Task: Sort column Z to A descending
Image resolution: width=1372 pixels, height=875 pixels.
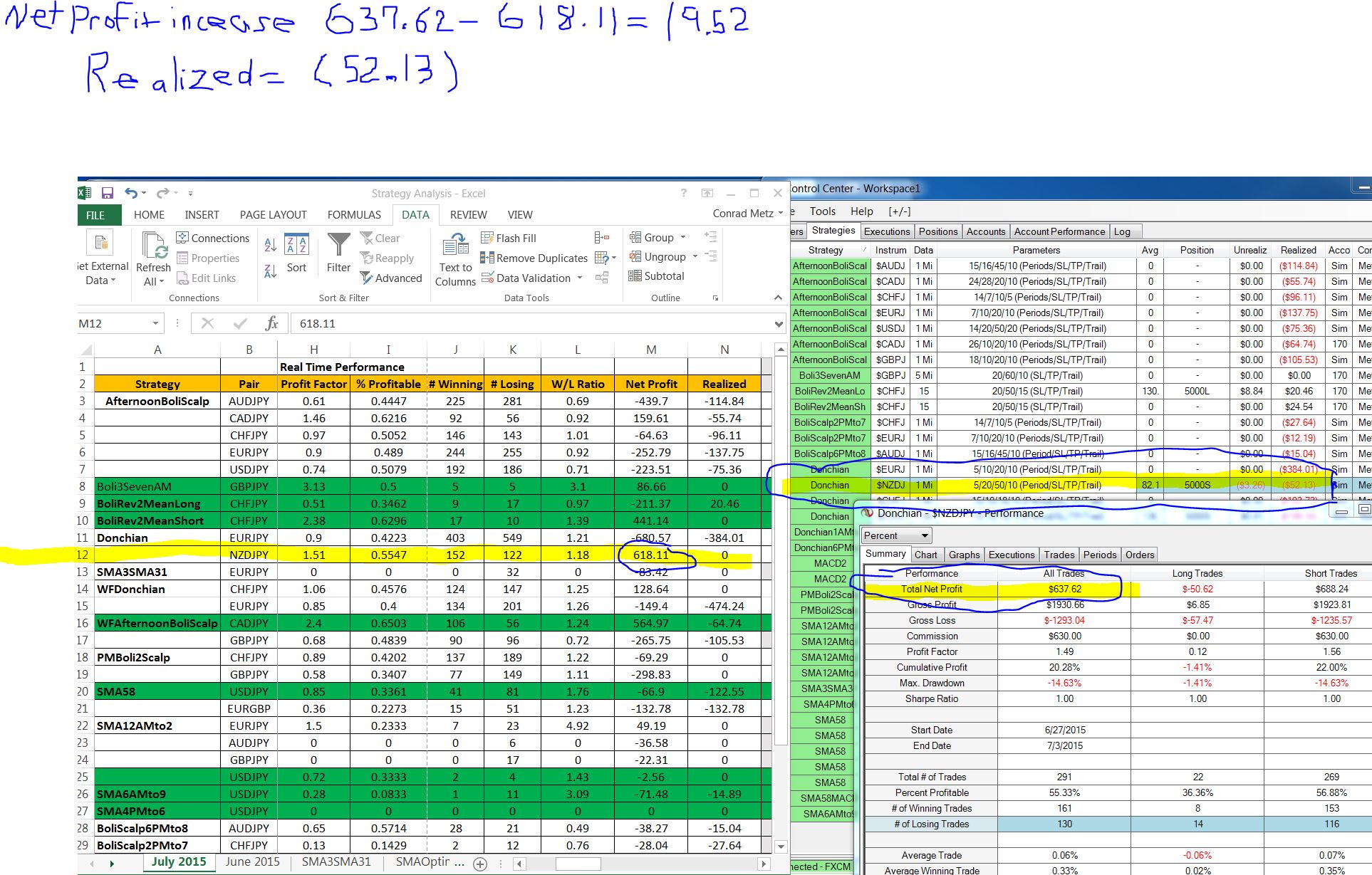Action: pos(270,271)
